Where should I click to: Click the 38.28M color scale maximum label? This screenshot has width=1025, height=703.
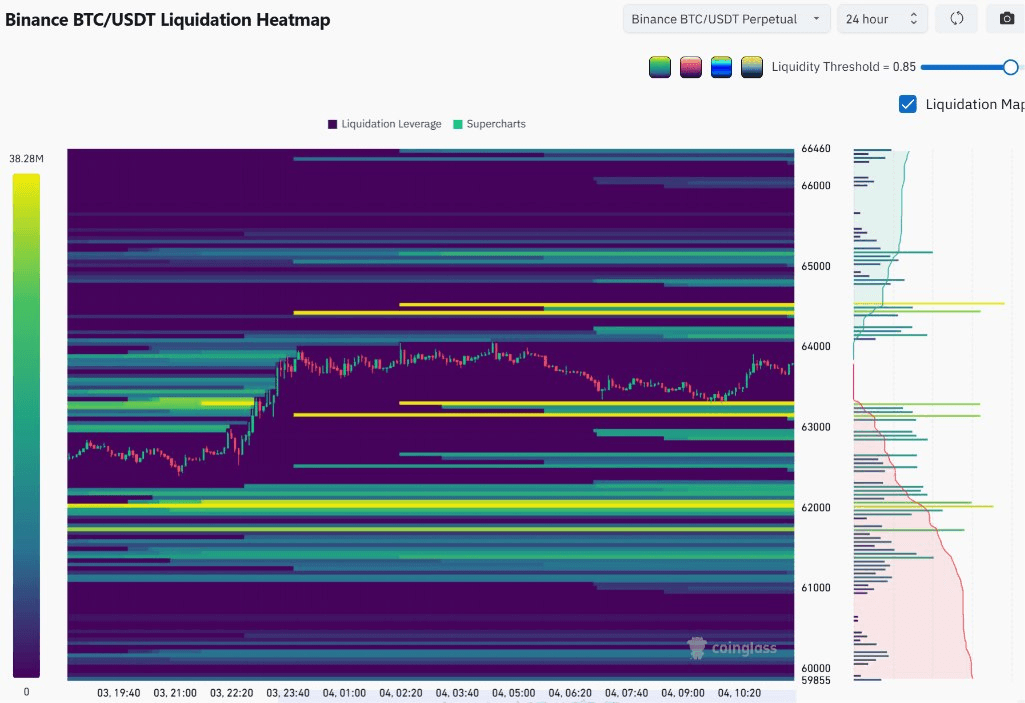pyautogui.click(x=26, y=159)
